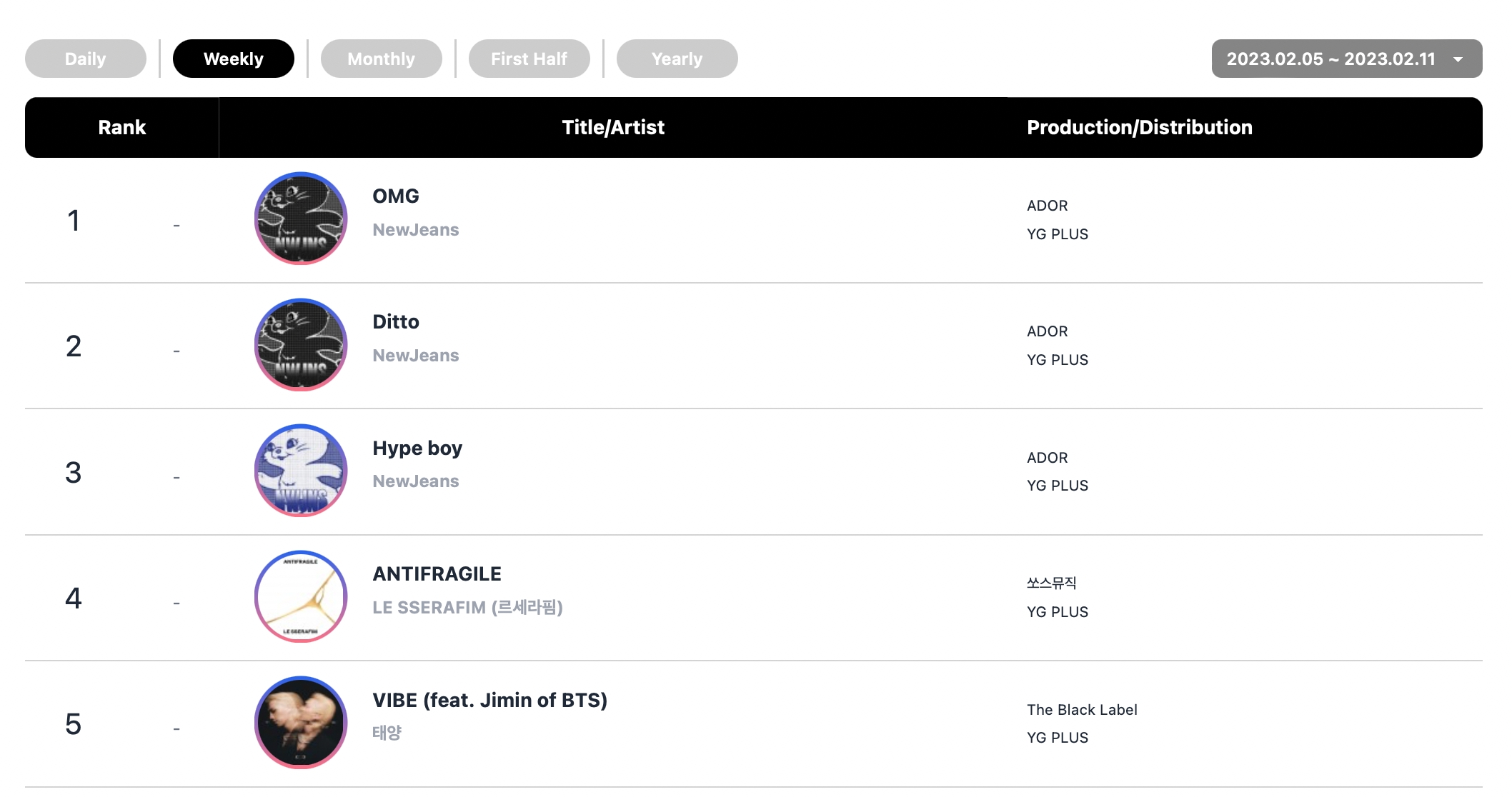Select the Hype boy album artwork
1512x797 pixels.
[301, 471]
